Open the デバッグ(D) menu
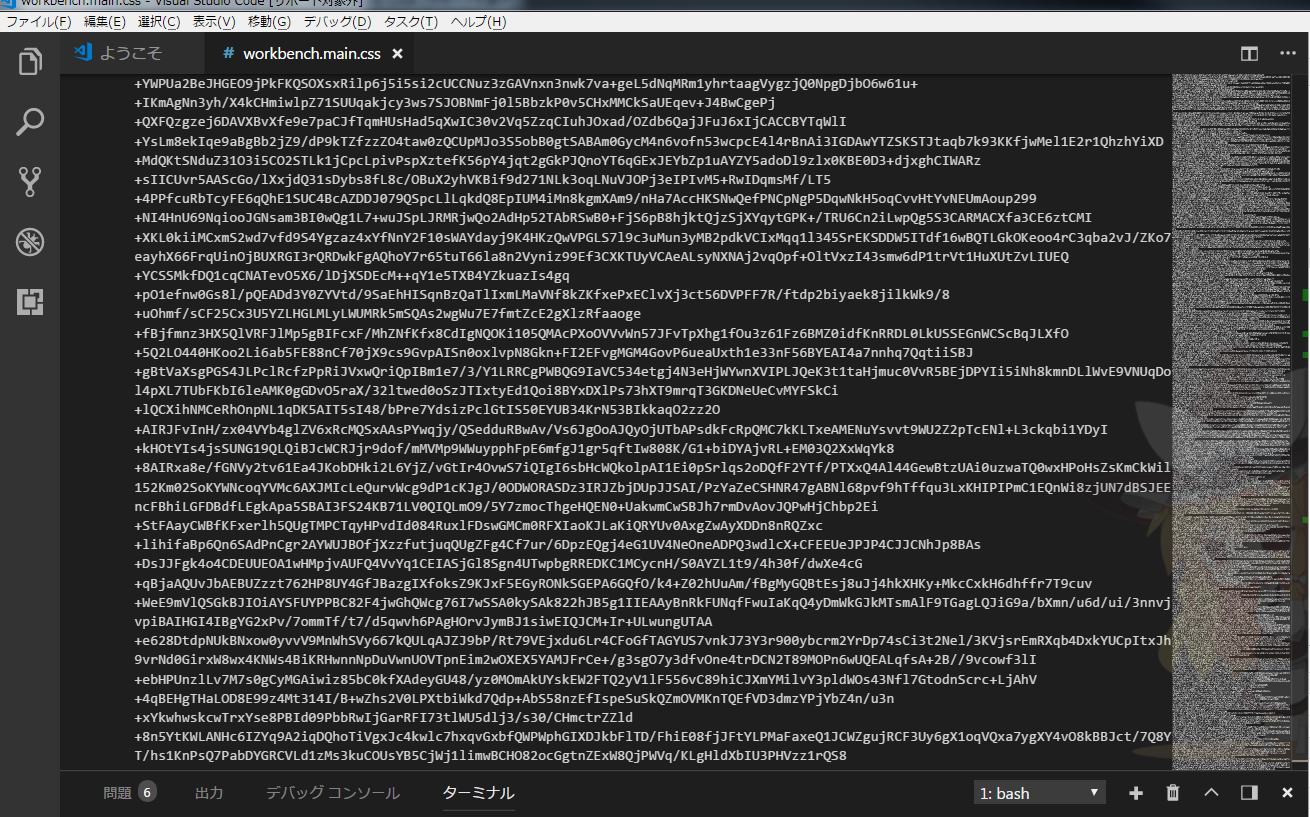This screenshot has height=817, width=1310. click(336, 22)
